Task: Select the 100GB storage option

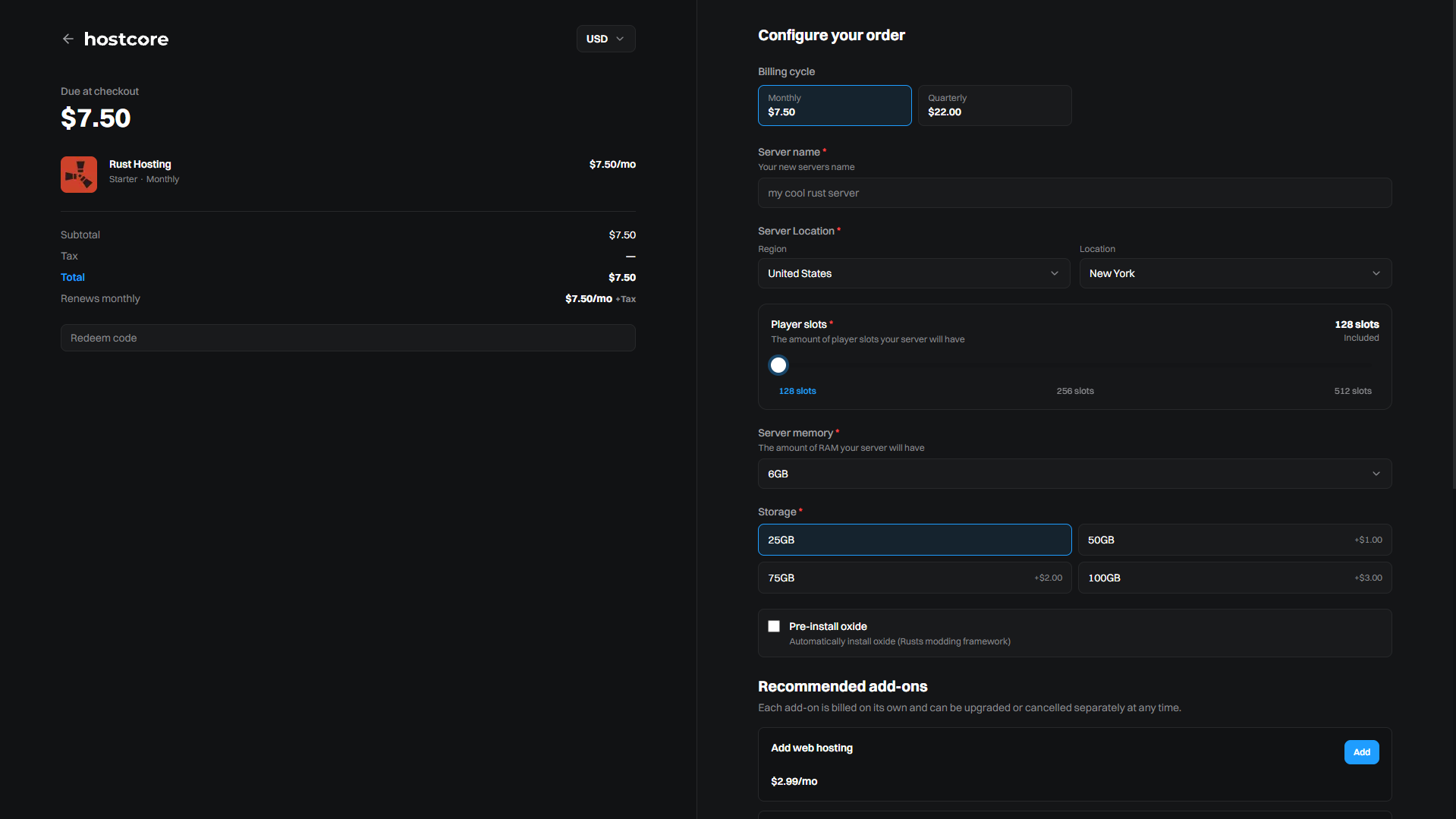Action: [1234, 578]
